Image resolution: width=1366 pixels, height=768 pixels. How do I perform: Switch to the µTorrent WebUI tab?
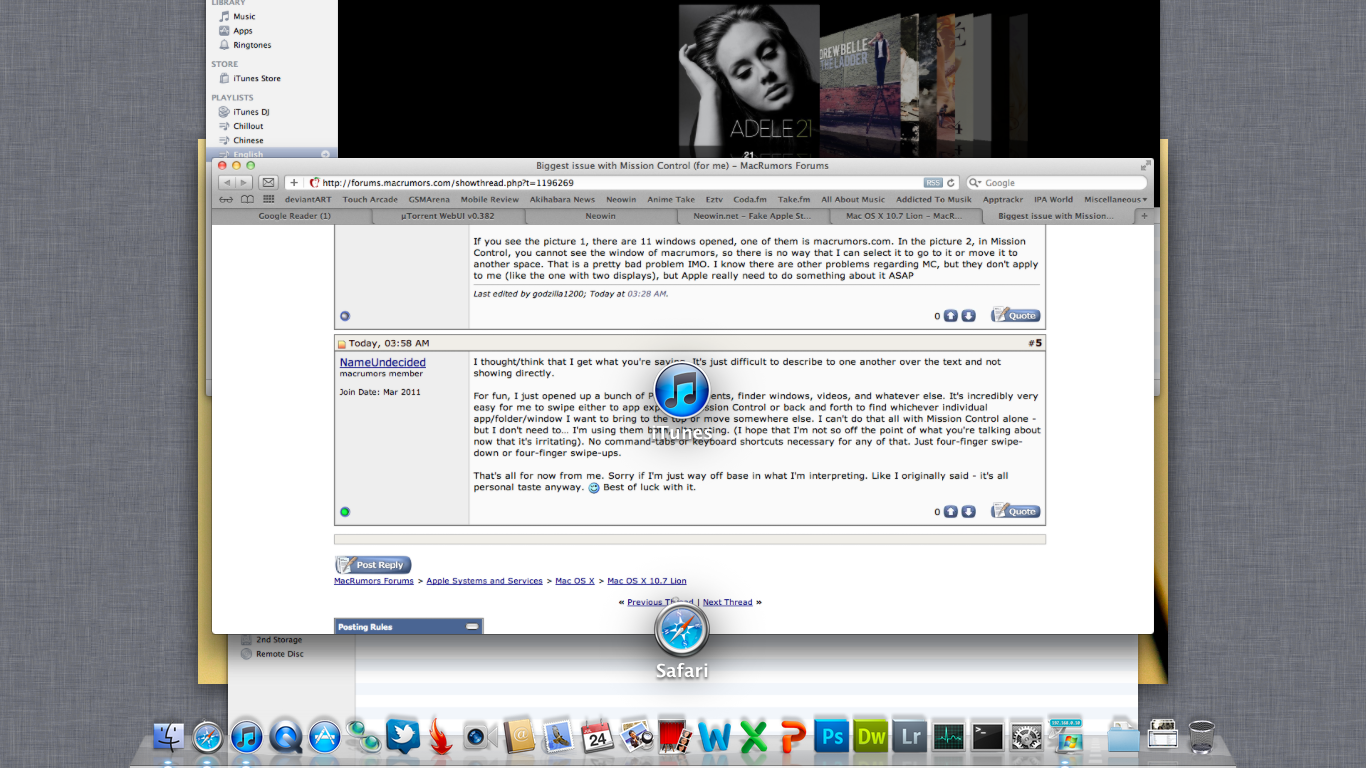448,215
